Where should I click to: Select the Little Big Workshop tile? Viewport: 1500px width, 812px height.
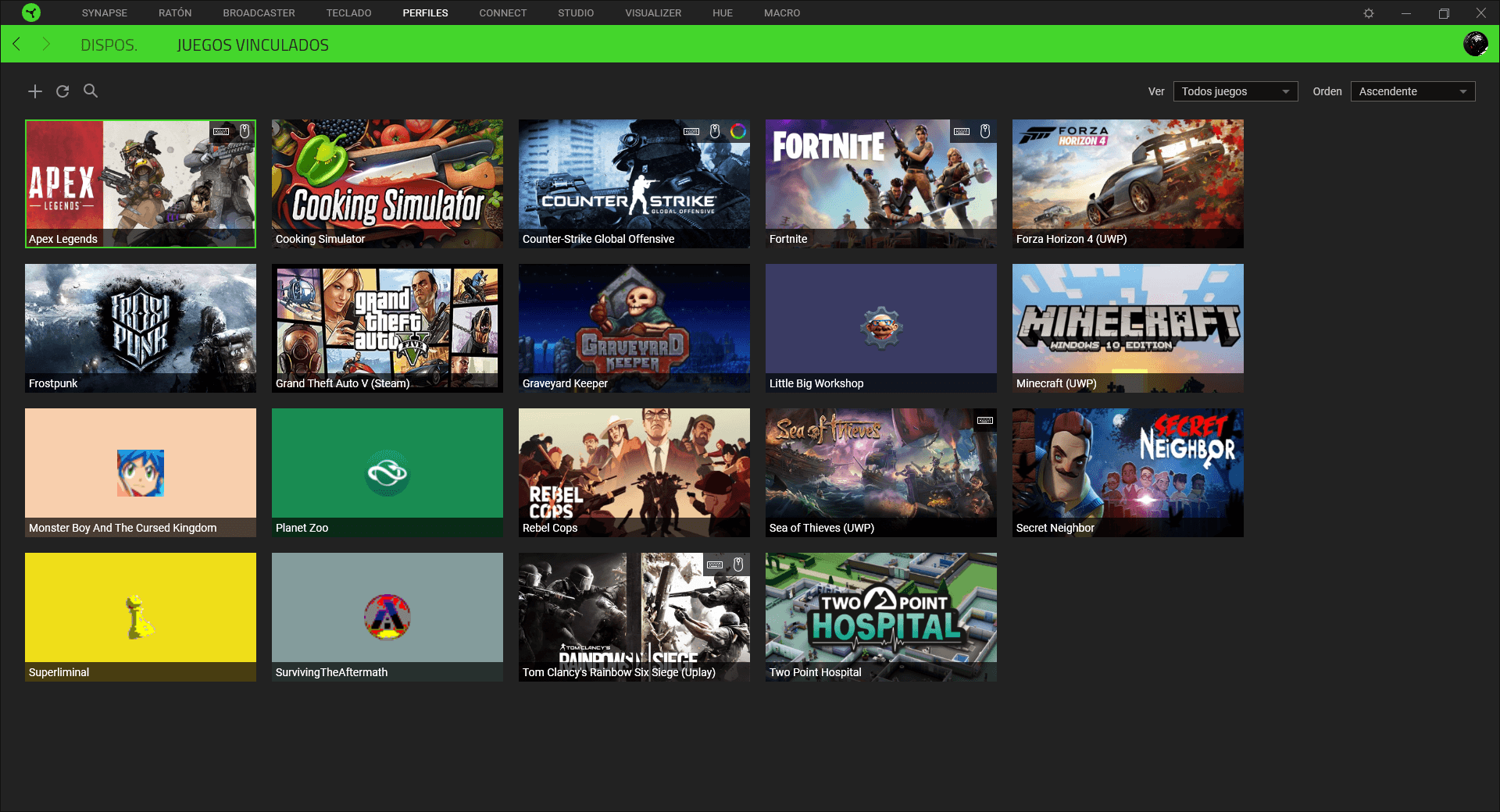[881, 328]
